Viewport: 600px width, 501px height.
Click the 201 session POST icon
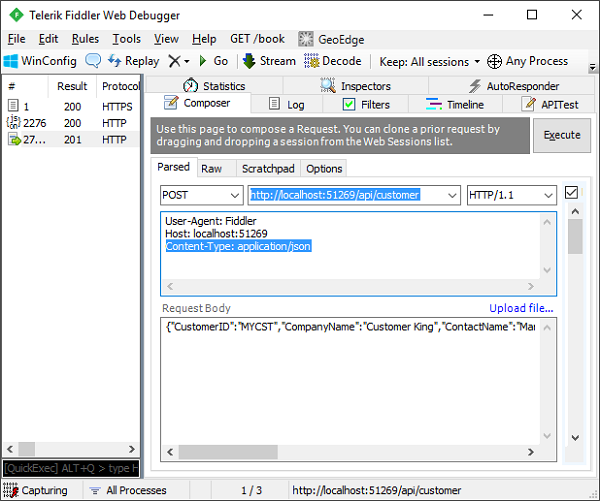[x=14, y=139]
